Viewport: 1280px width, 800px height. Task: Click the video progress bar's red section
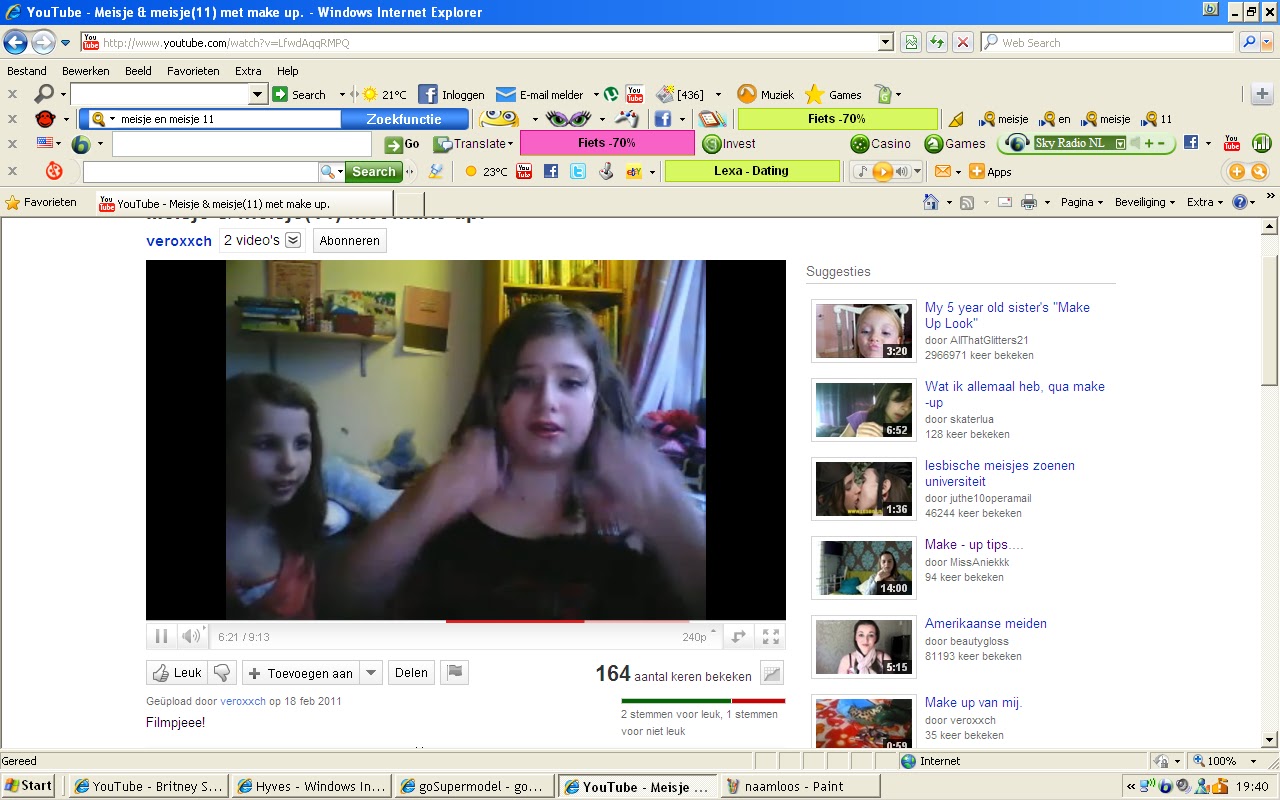pyautogui.click(x=515, y=621)
